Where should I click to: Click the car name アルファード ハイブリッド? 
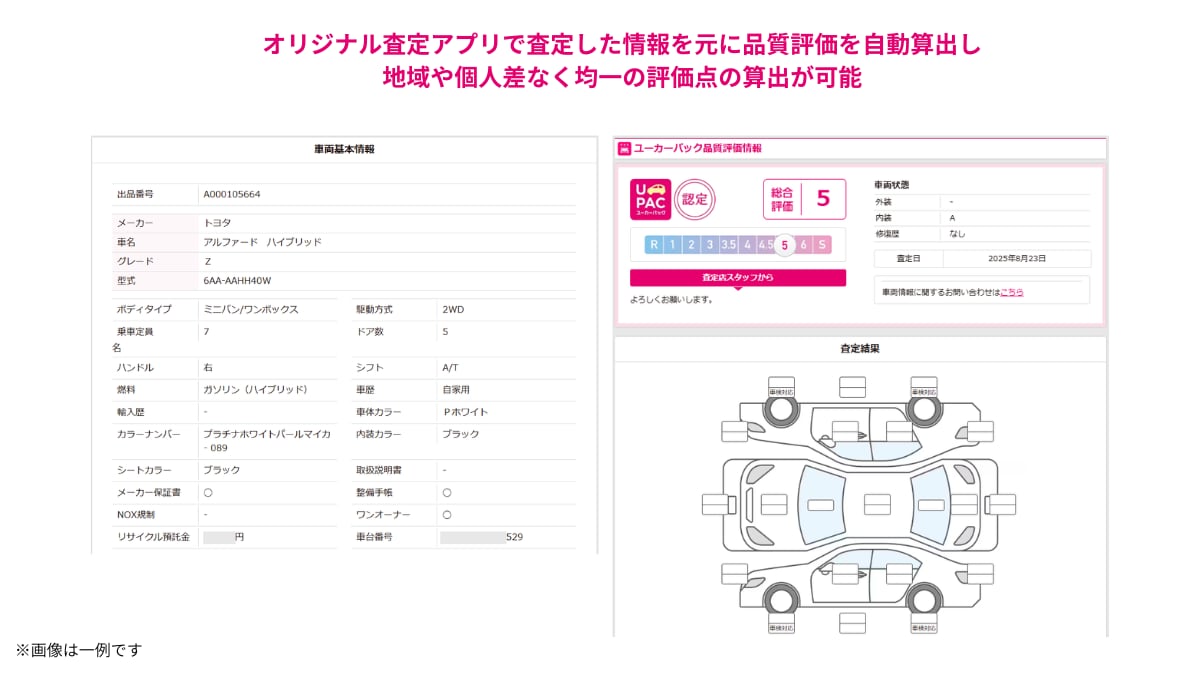263,242
